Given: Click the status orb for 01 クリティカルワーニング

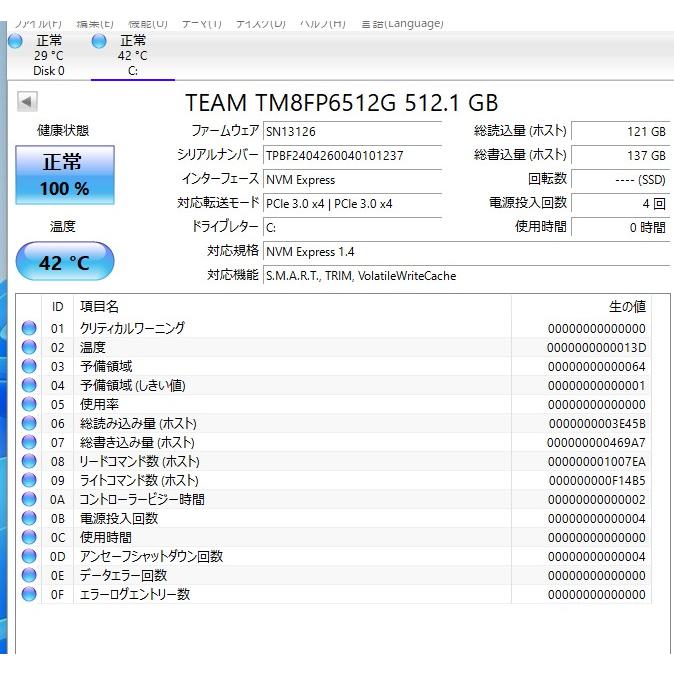Looking at the screenshot, I should tap(29, 328).
